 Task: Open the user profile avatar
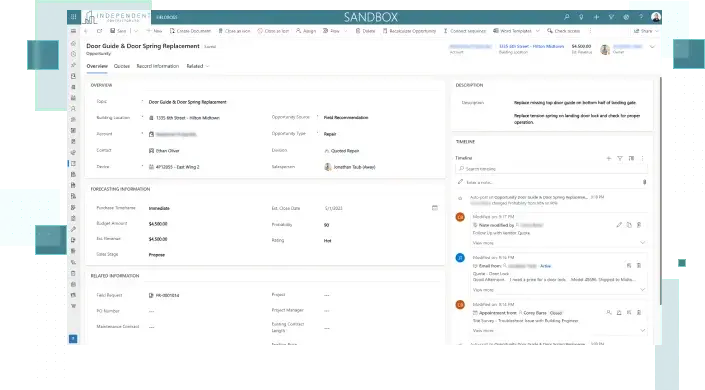656,17
